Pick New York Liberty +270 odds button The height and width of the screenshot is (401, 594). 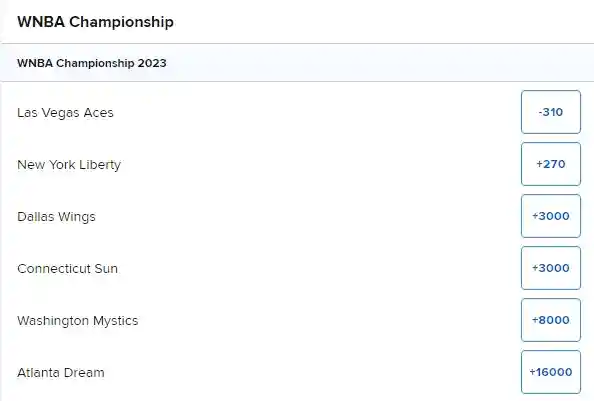[551, 164]
